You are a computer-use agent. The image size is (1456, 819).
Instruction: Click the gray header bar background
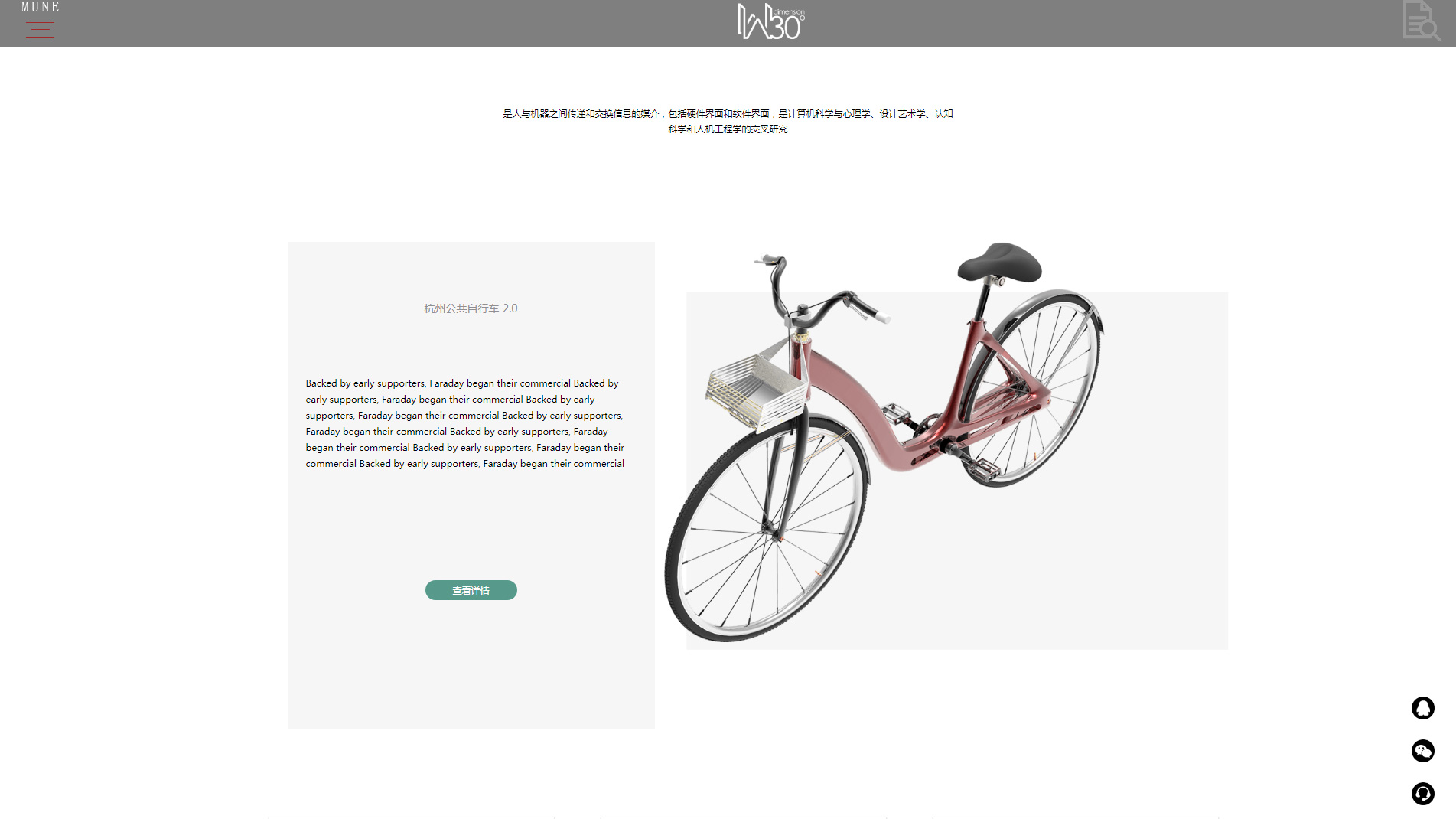tap(383, 24)
